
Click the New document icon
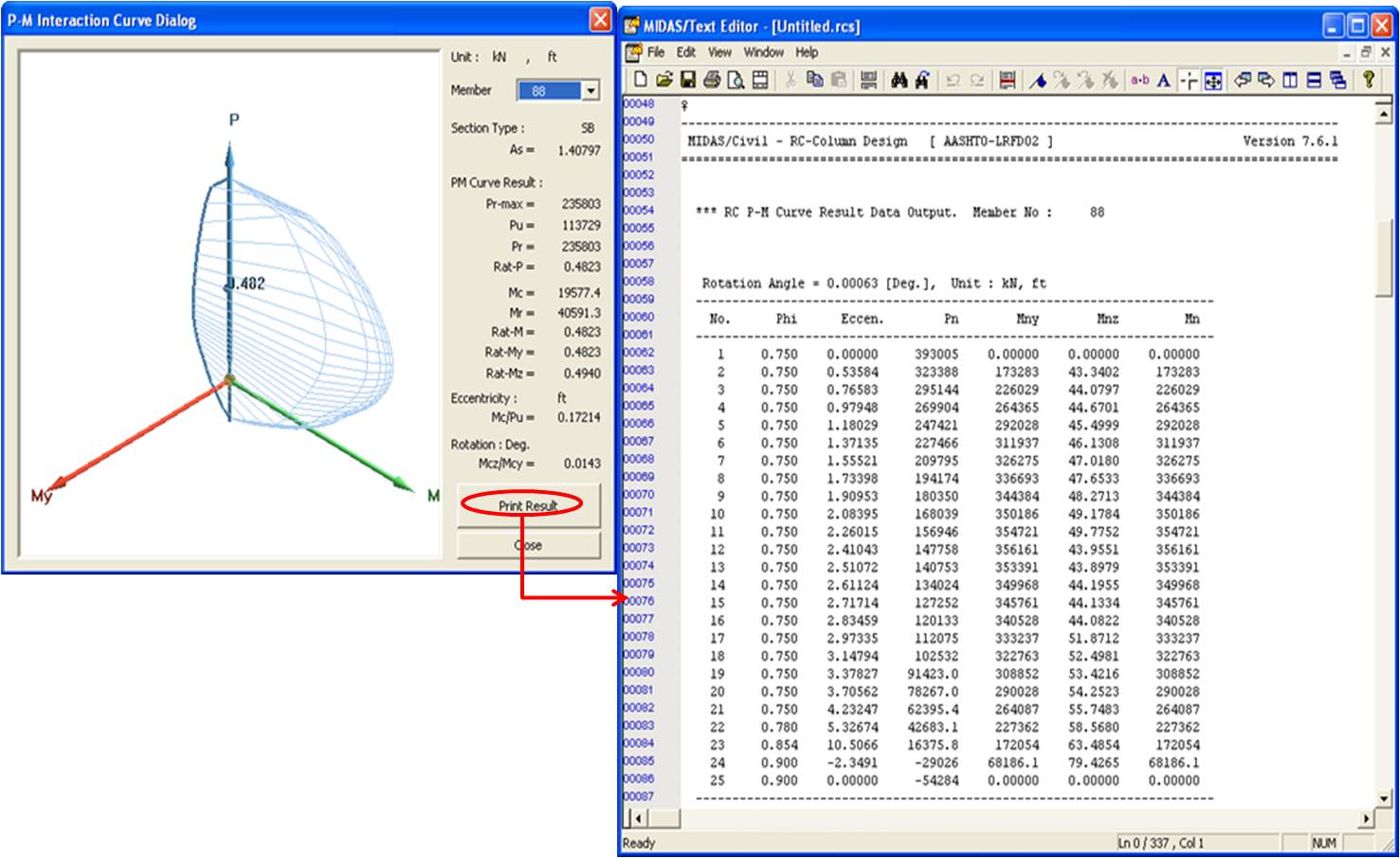641,81
